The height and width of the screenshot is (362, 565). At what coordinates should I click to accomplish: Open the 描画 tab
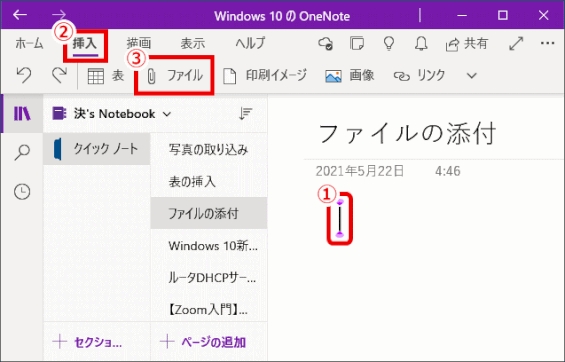point(139,44)
